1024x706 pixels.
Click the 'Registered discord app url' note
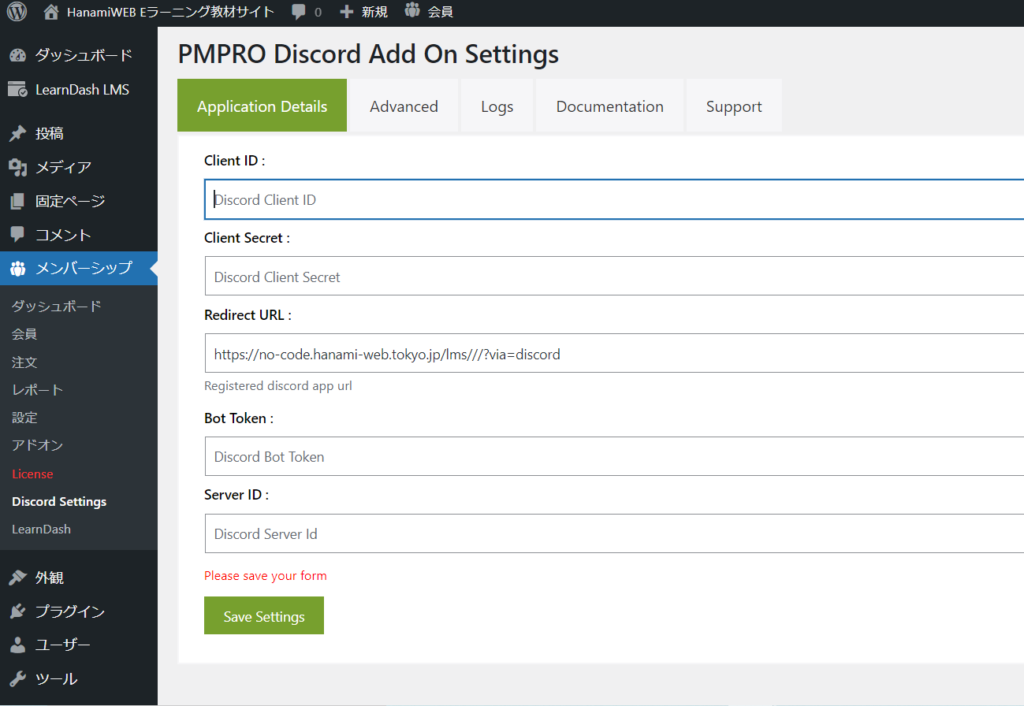pos(278,385)
